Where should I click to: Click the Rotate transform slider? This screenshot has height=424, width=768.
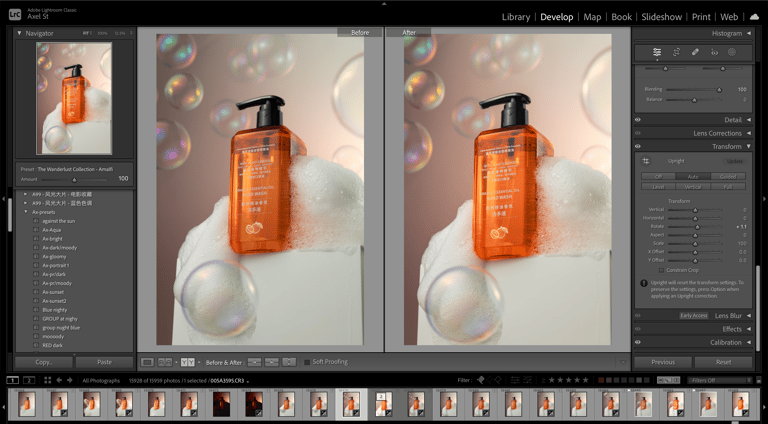click(695, 227)
